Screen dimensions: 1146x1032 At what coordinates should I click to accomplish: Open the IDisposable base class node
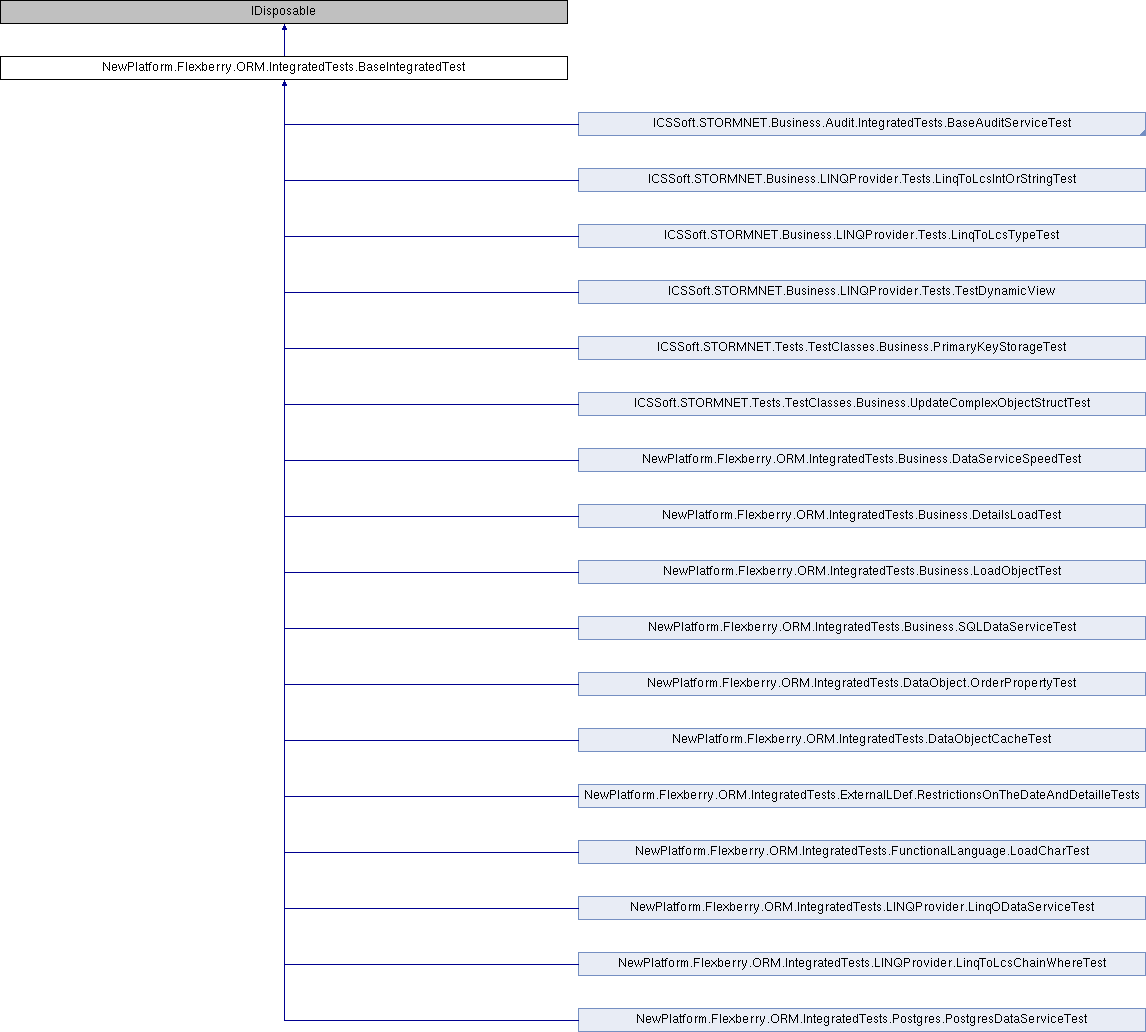point(284,12)
